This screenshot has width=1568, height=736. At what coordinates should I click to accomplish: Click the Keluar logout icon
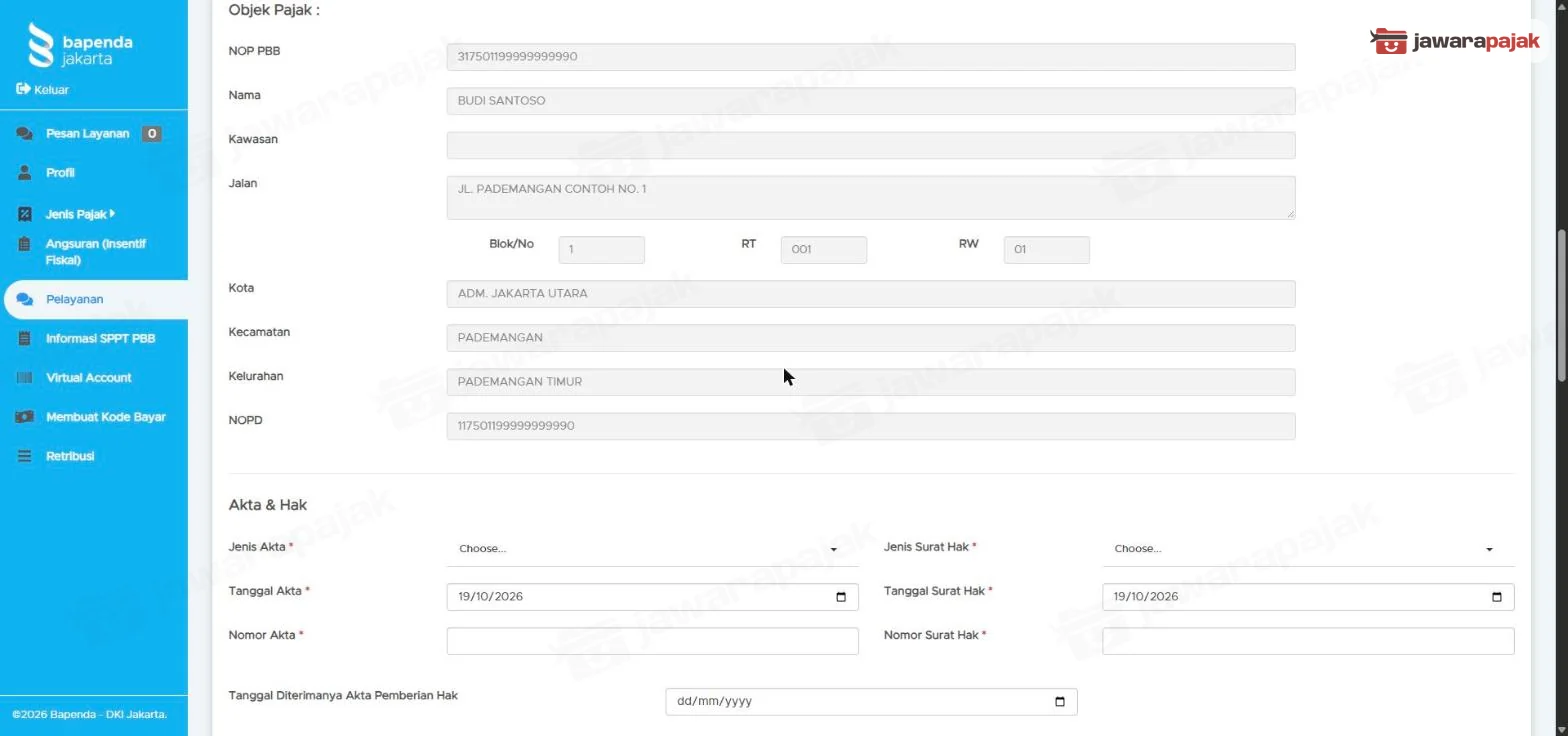(23, 89)
